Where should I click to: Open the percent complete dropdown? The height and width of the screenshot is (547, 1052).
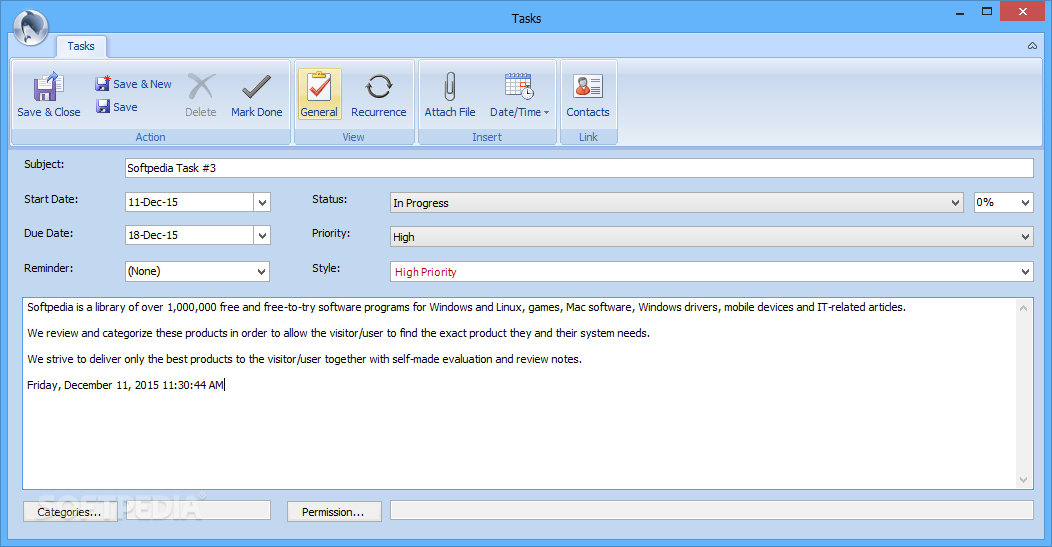1025,202
